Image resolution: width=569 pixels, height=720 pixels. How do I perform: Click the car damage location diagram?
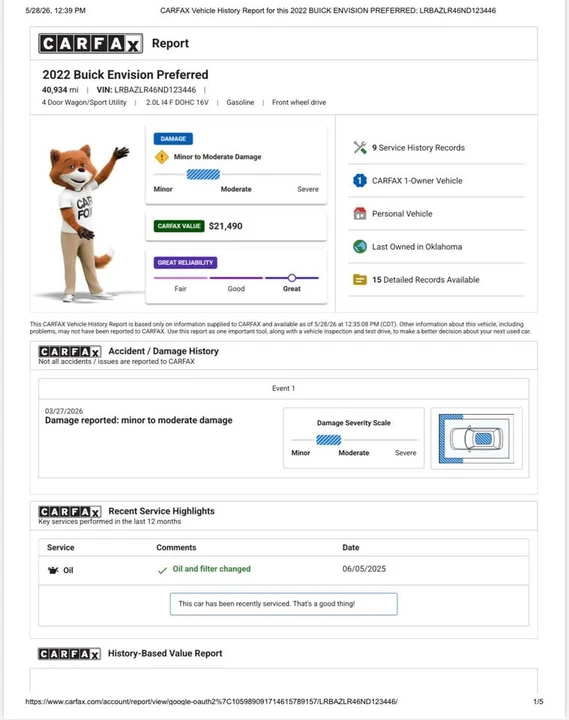point(476,439)
